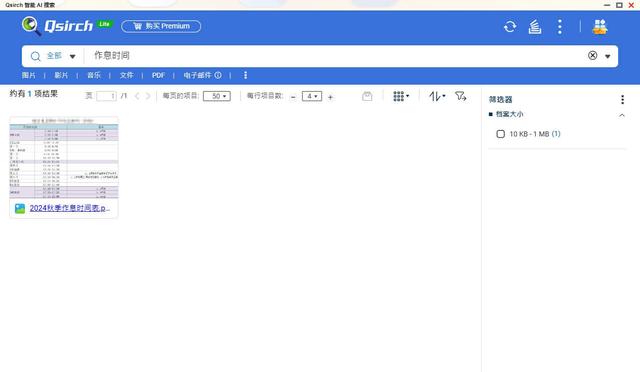This screenshot has width=640, height=372.
Task: Click the search text field with 作息时间
Action: coord(335,56)
